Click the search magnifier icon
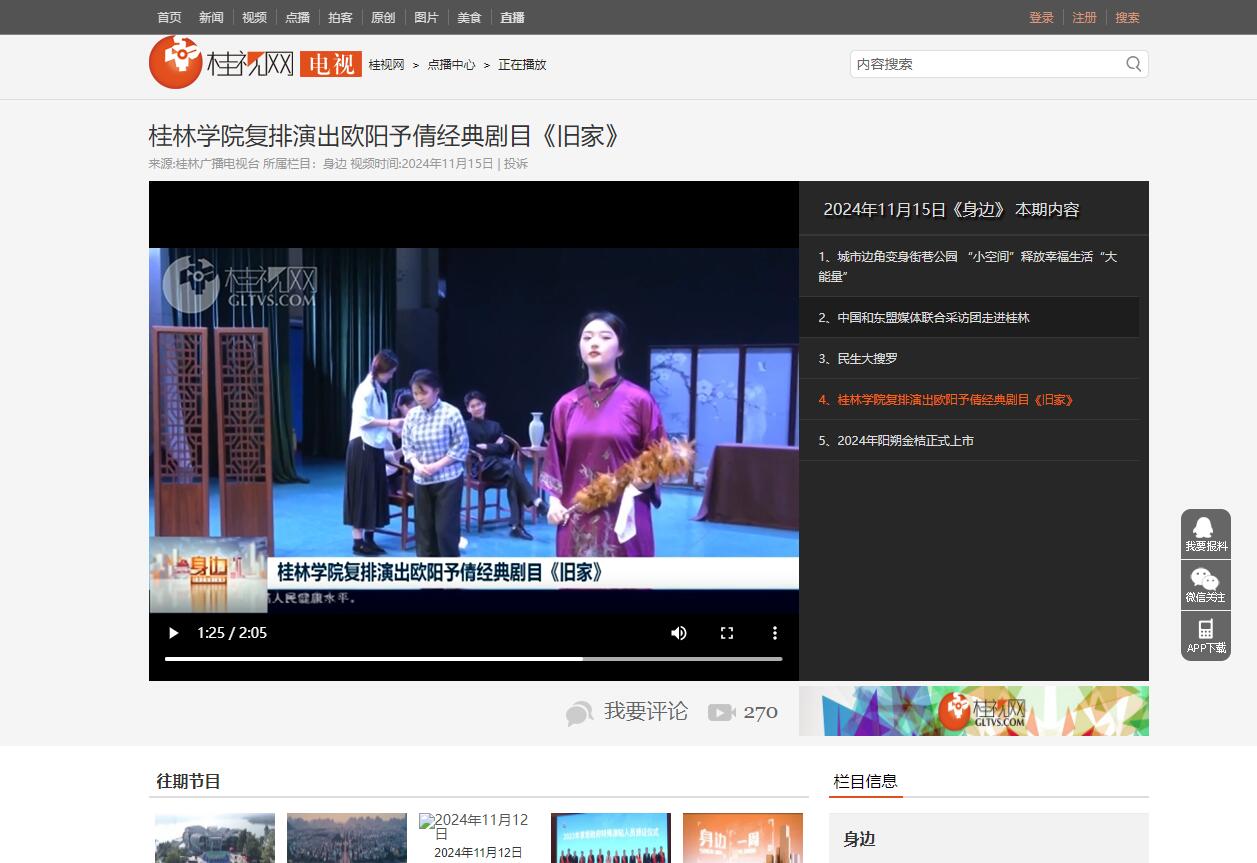Viewport: 1257px width, 863px height. pyautogui.click(x=1133, y=64)
